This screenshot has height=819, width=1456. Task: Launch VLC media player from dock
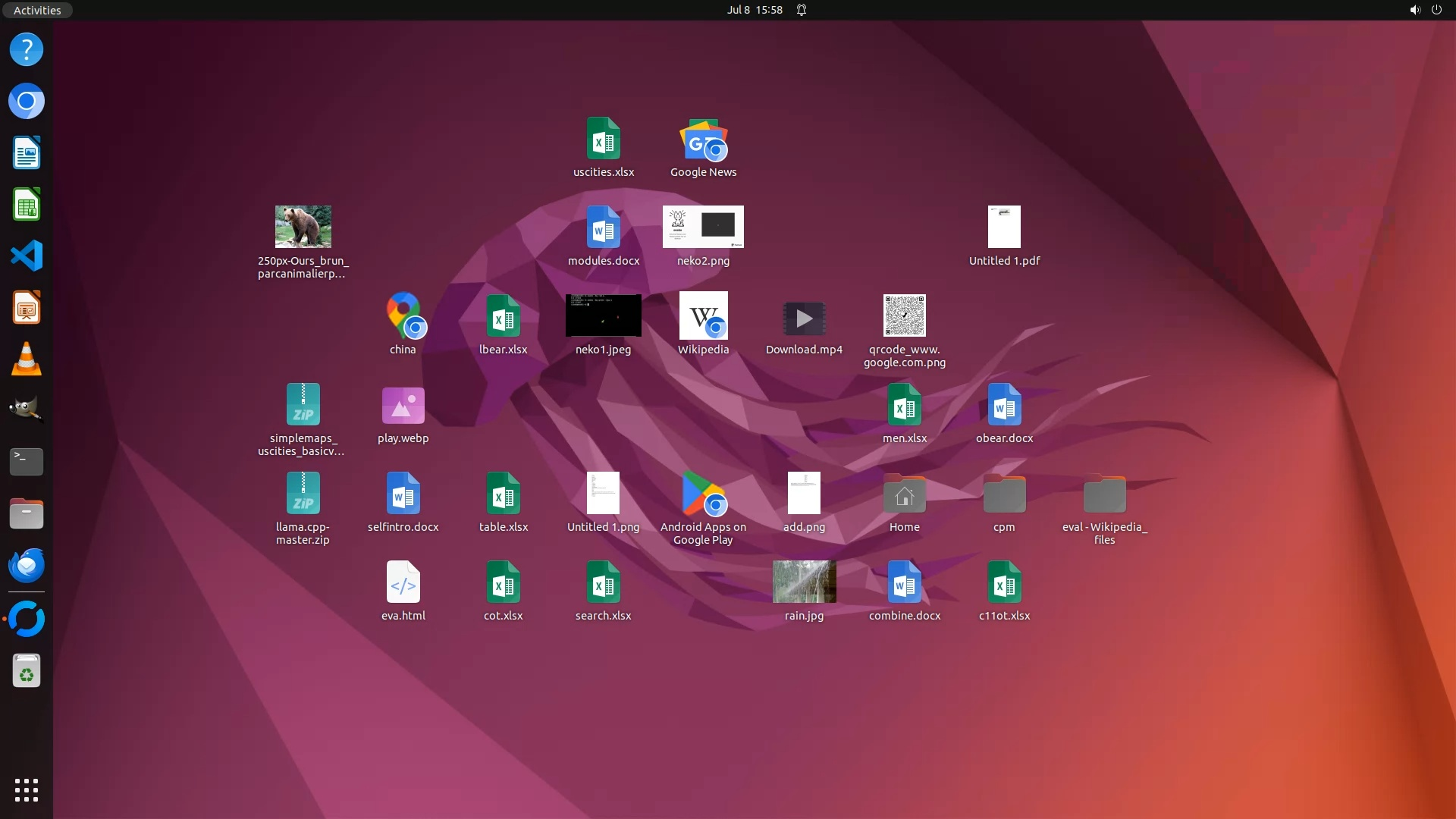(27, 359)
